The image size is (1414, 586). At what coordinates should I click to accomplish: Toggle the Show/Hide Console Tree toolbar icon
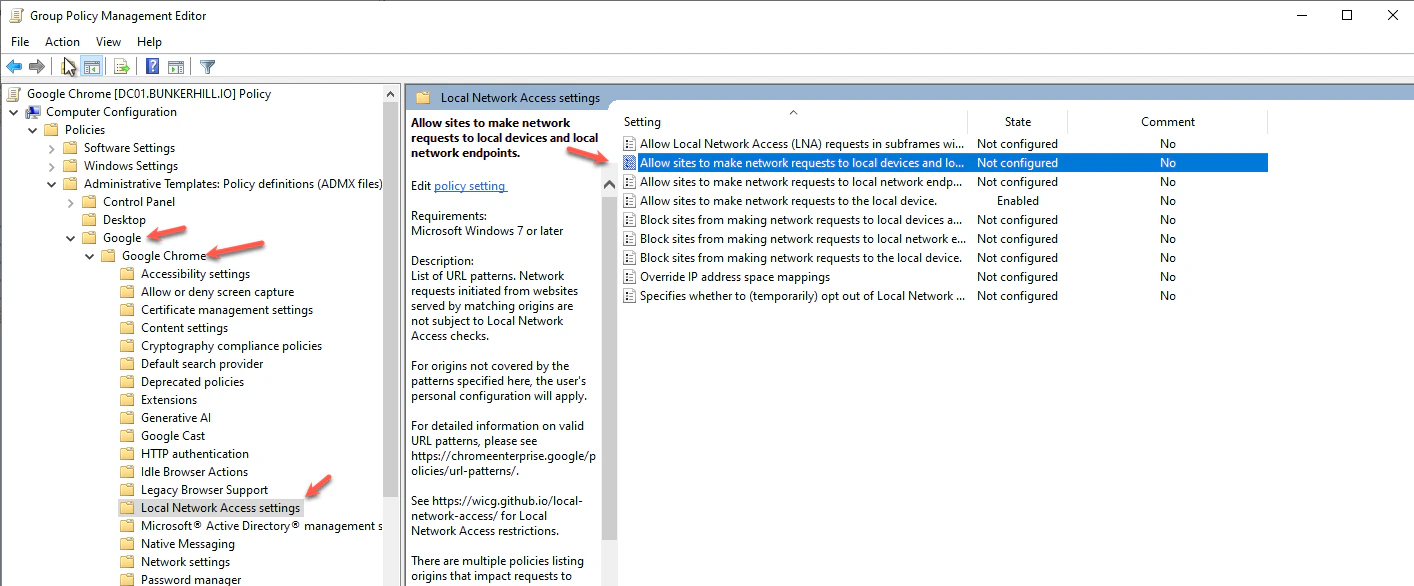[x=92, y=67]
